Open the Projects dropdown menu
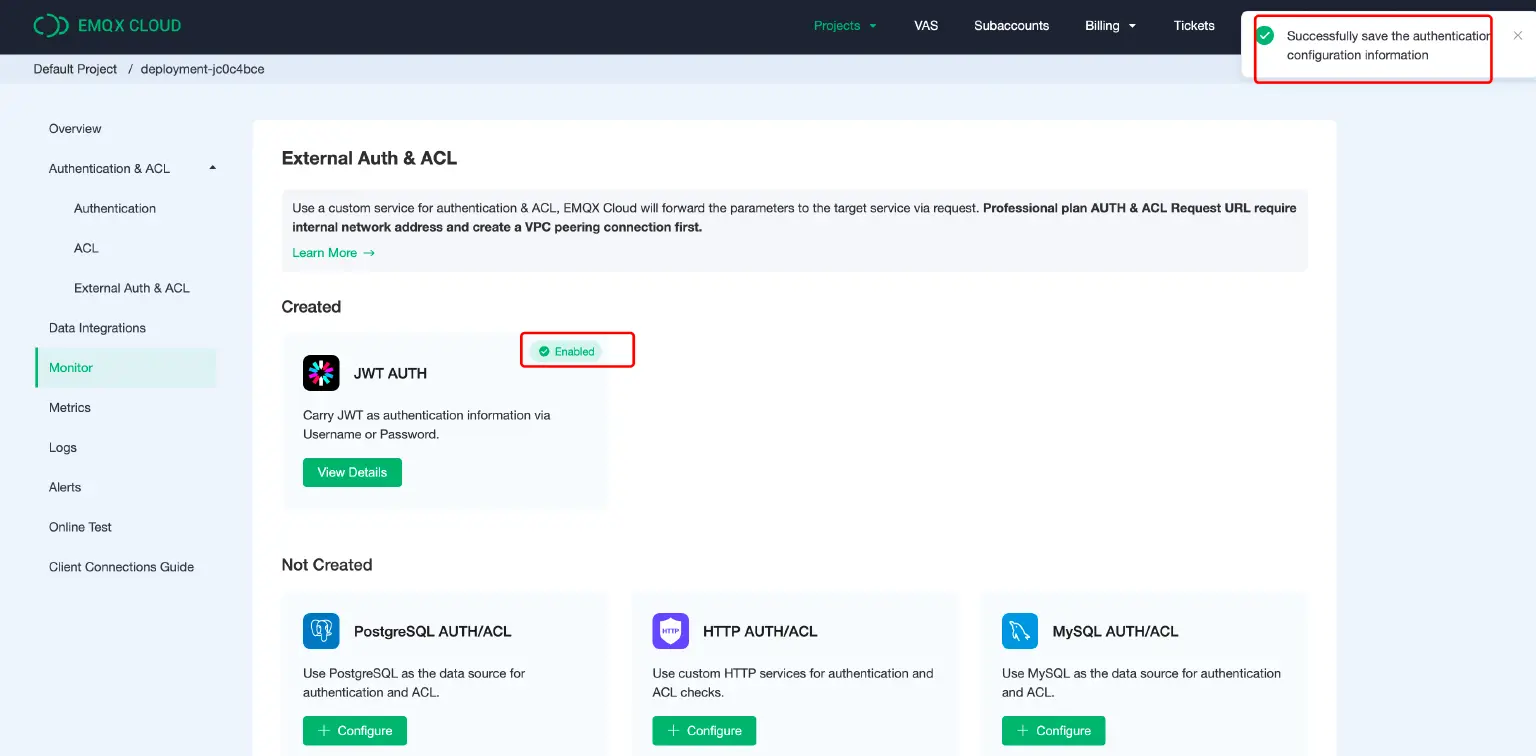Viewport: 1536px width, 756px height. (x=844, y=26)
